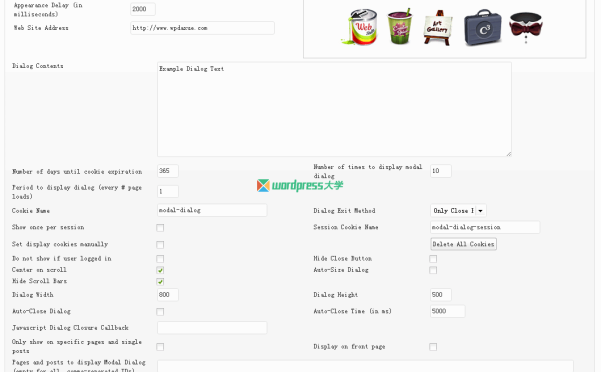Uncheck Hide Scroll Bars option
601x372 pixels.
pos(160,282)
